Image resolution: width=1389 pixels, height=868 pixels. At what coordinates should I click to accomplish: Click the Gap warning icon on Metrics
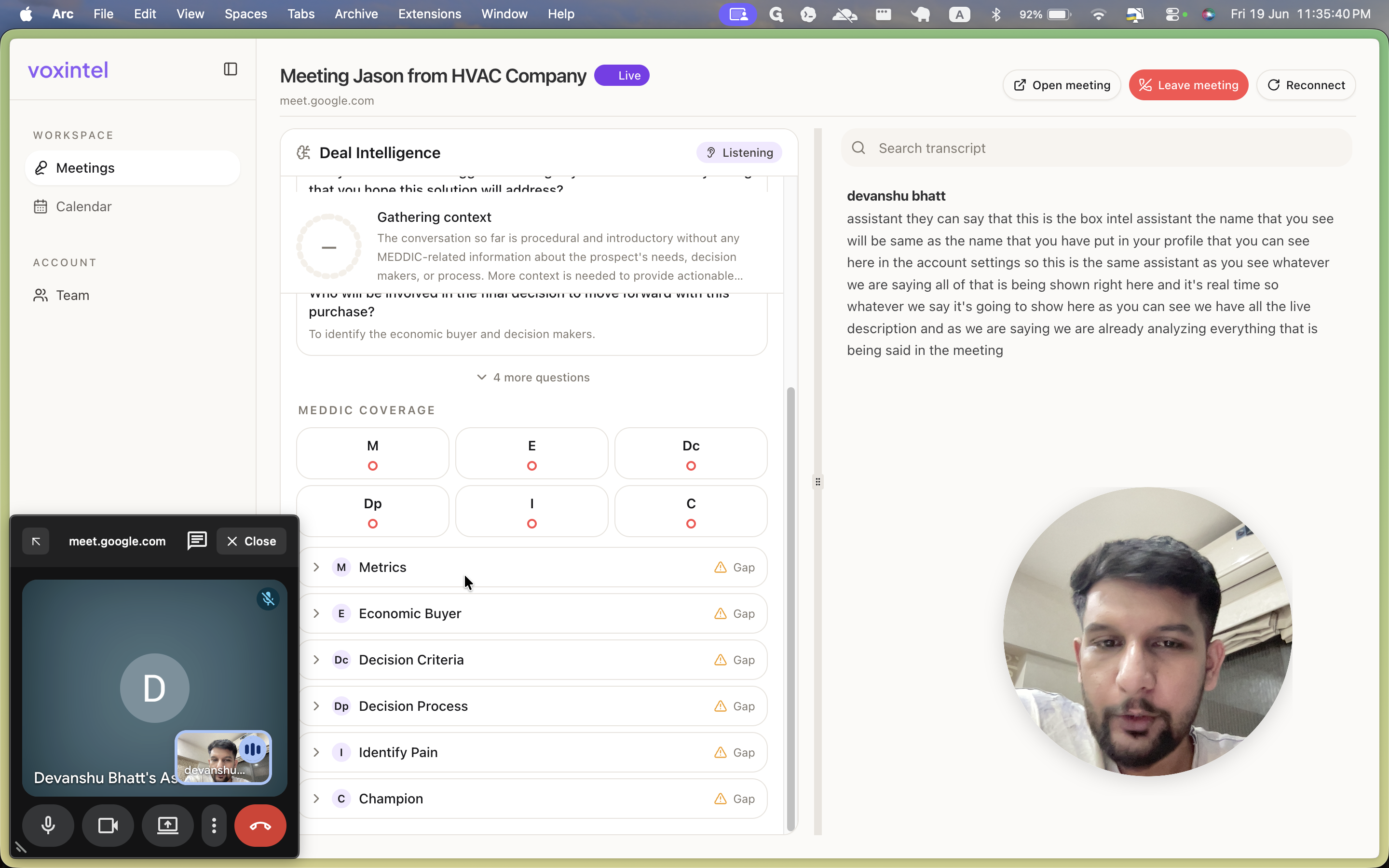(721, 567)
